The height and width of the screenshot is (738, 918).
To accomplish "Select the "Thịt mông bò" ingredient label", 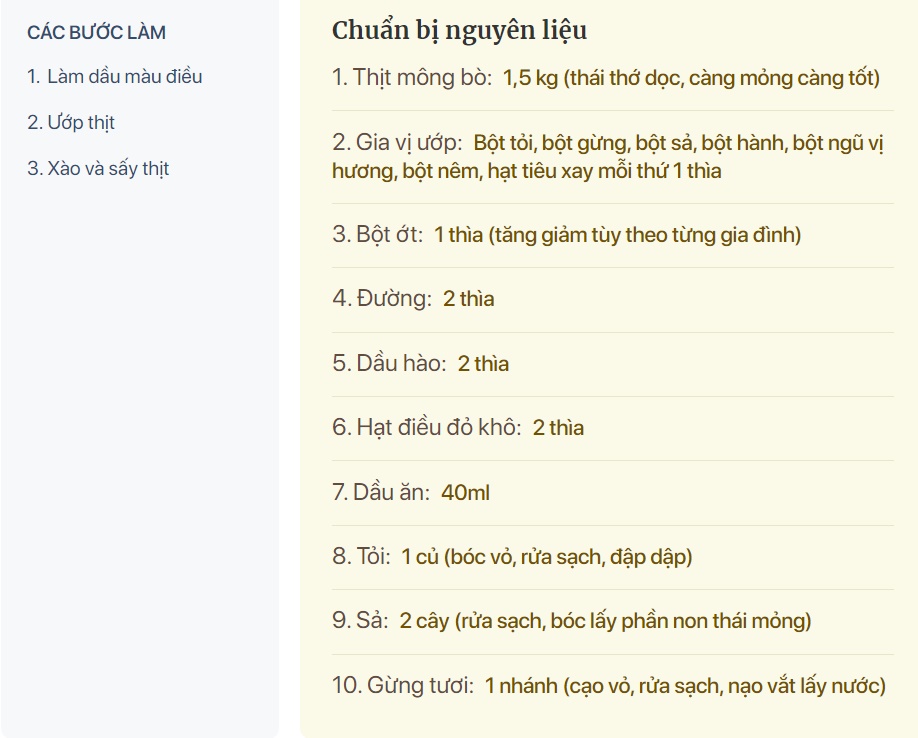I will click(x=422, y=78).
